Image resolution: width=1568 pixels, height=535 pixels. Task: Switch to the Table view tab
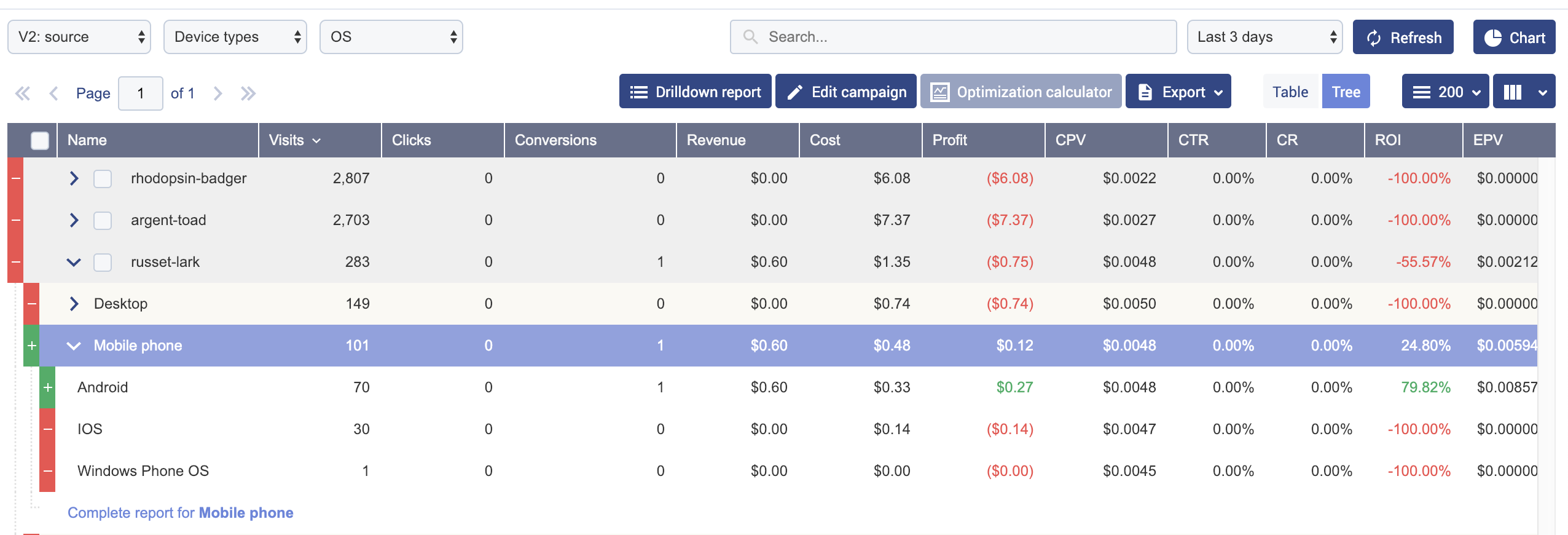pyautogui.click(x=1290, y=92)
